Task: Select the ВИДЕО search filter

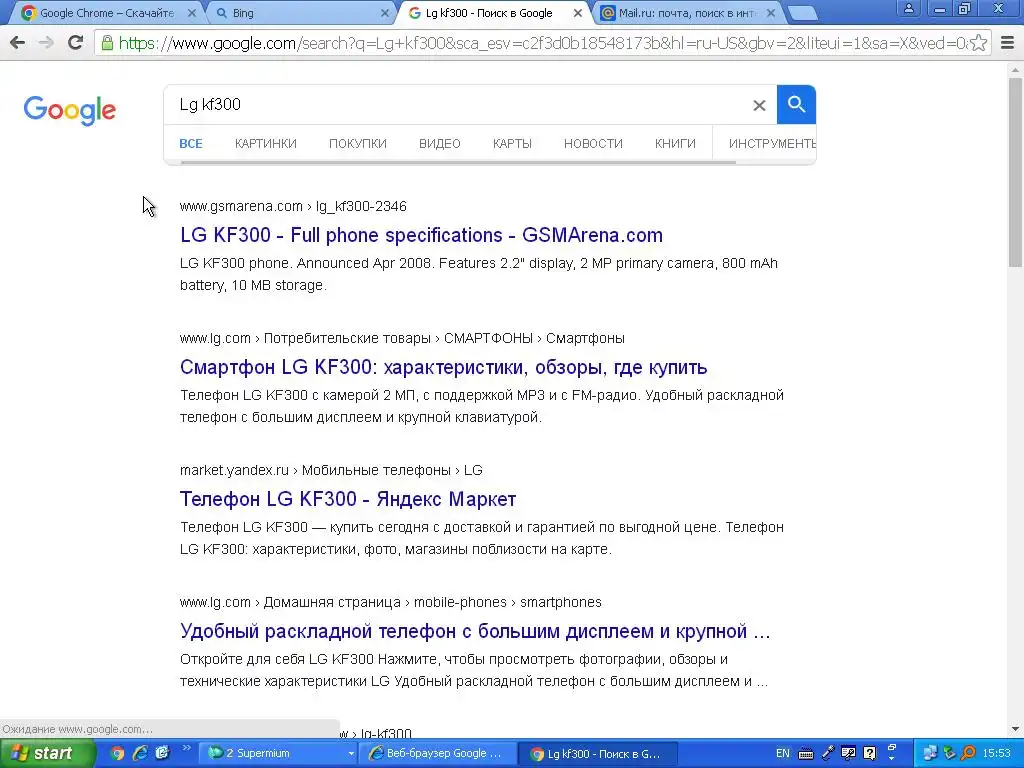Action: click(440, 144)
